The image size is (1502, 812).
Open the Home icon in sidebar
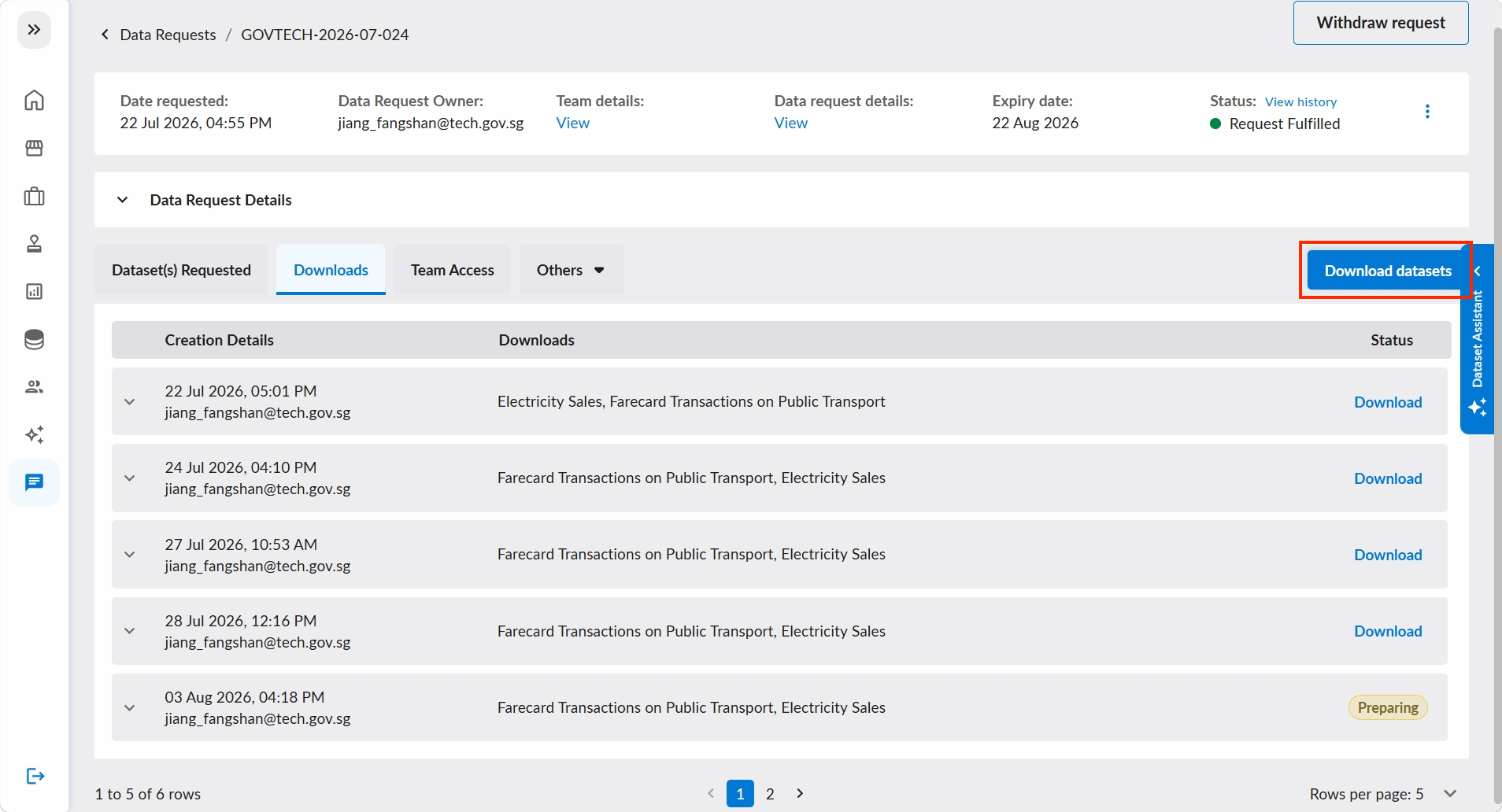coord(34,100)
